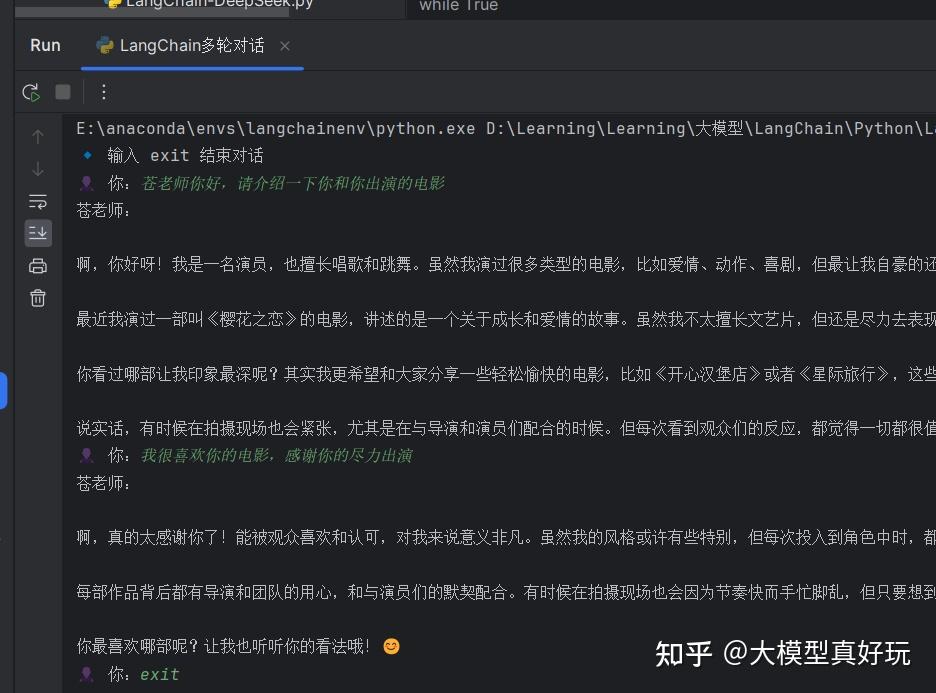This screenshot has height=693, width=936.
Task: Print the console contents
Action: (37, 265)
